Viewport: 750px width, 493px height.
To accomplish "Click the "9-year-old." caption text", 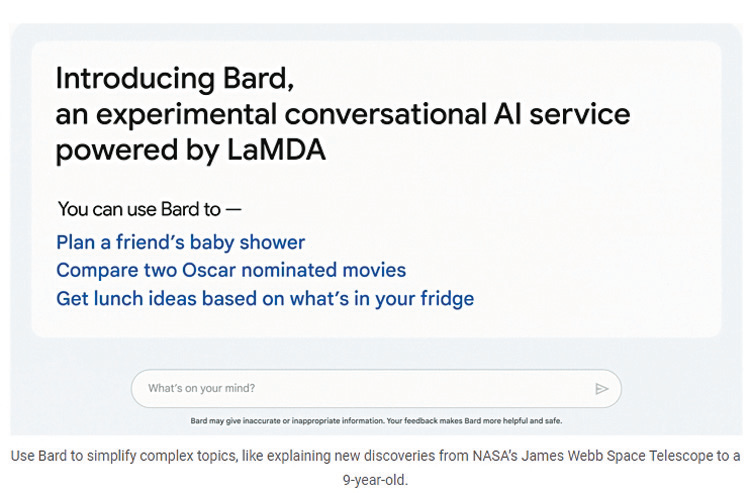I will (x=375, y=479).
